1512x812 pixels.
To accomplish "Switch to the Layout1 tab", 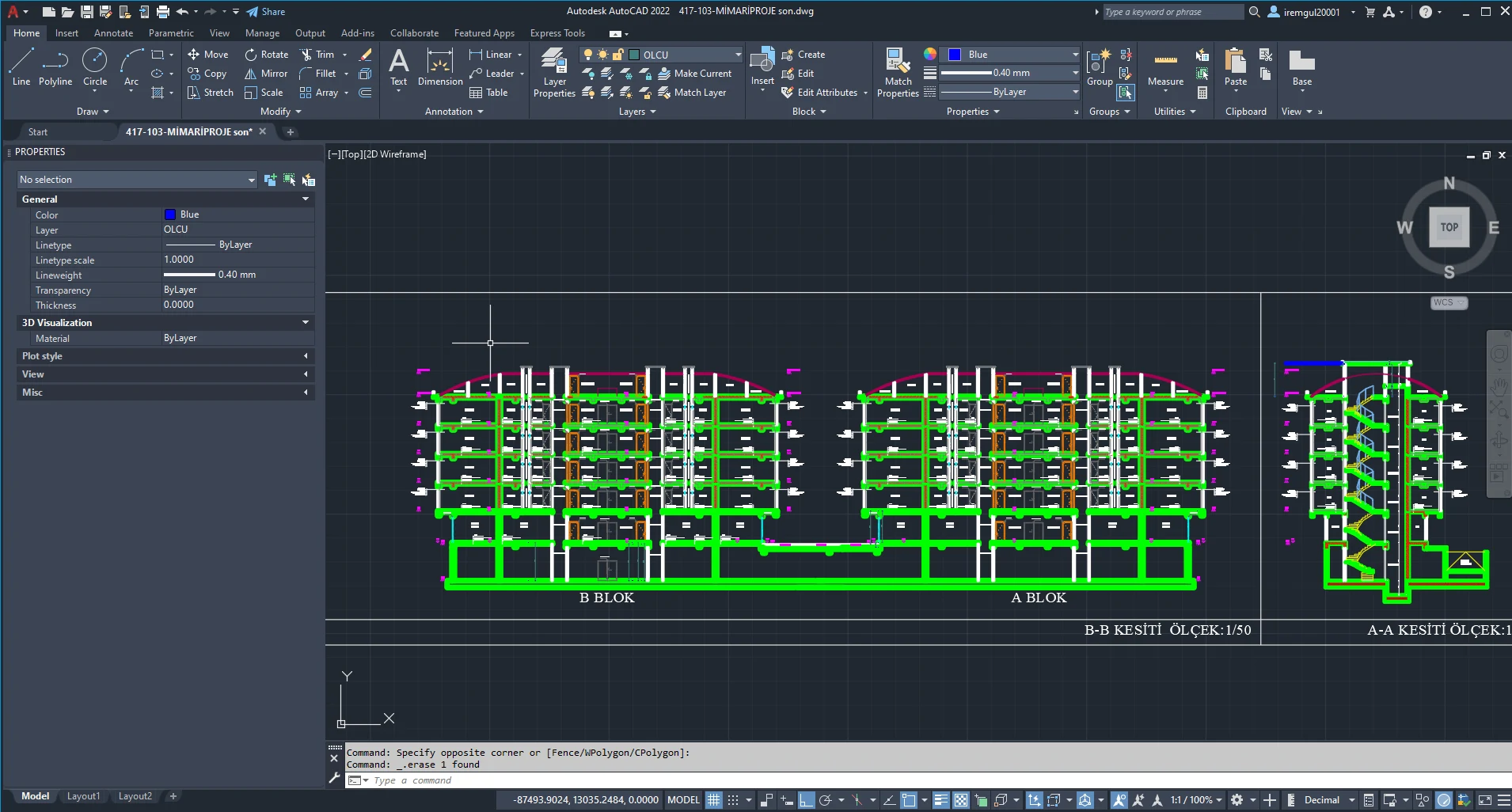I will click(83, 796).
